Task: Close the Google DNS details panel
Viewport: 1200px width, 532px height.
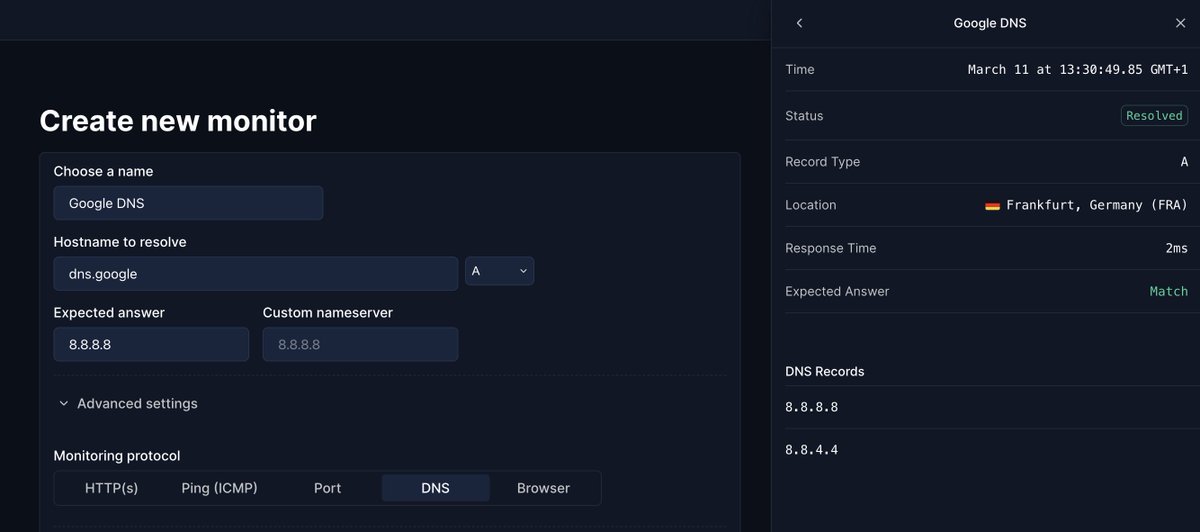Action: click(x=1180, y=23)
